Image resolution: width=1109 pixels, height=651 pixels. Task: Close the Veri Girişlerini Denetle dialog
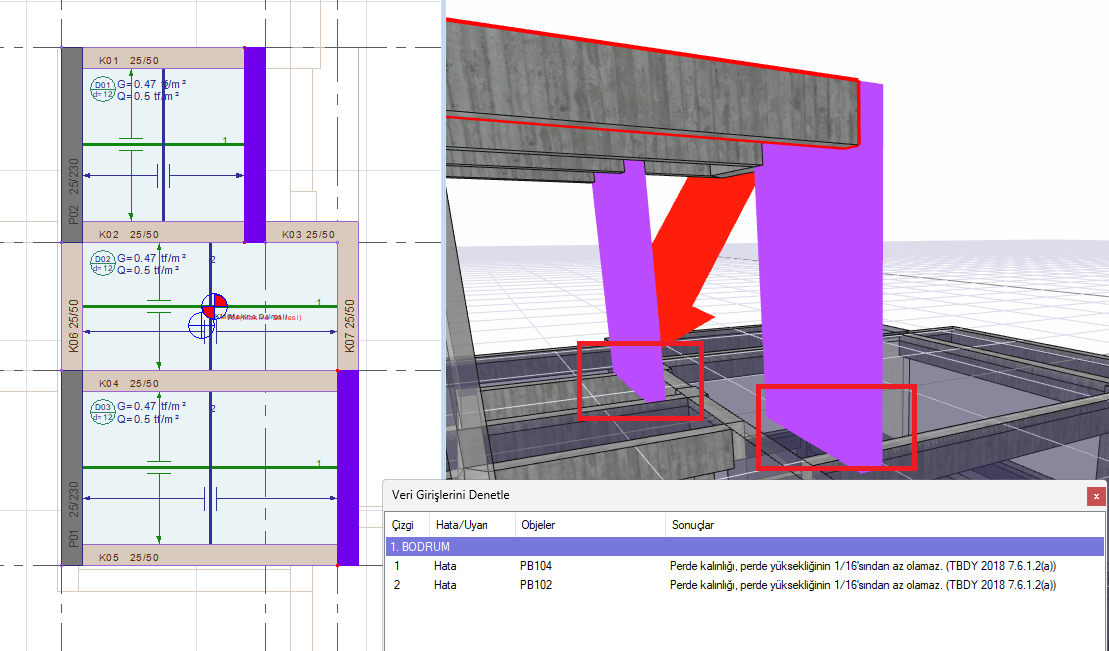point(1096,495)
